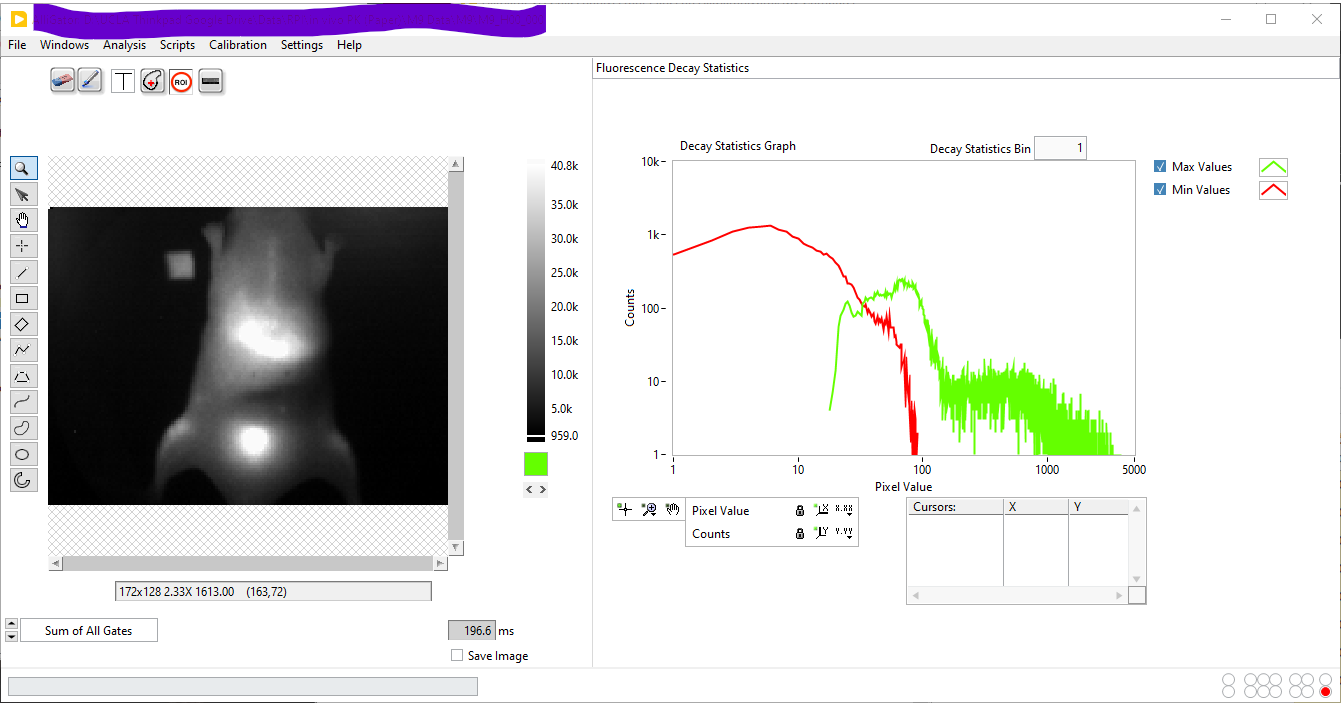
Task: Select the arrow selection tool
Action: [x=22, y=194]
